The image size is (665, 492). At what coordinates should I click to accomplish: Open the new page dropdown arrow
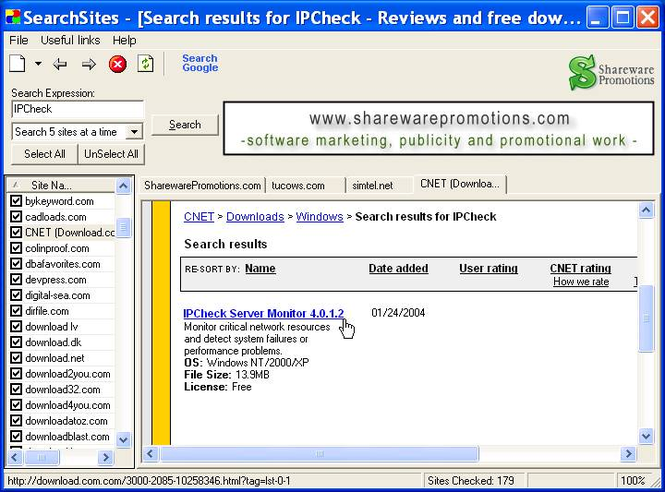(38, 64)
